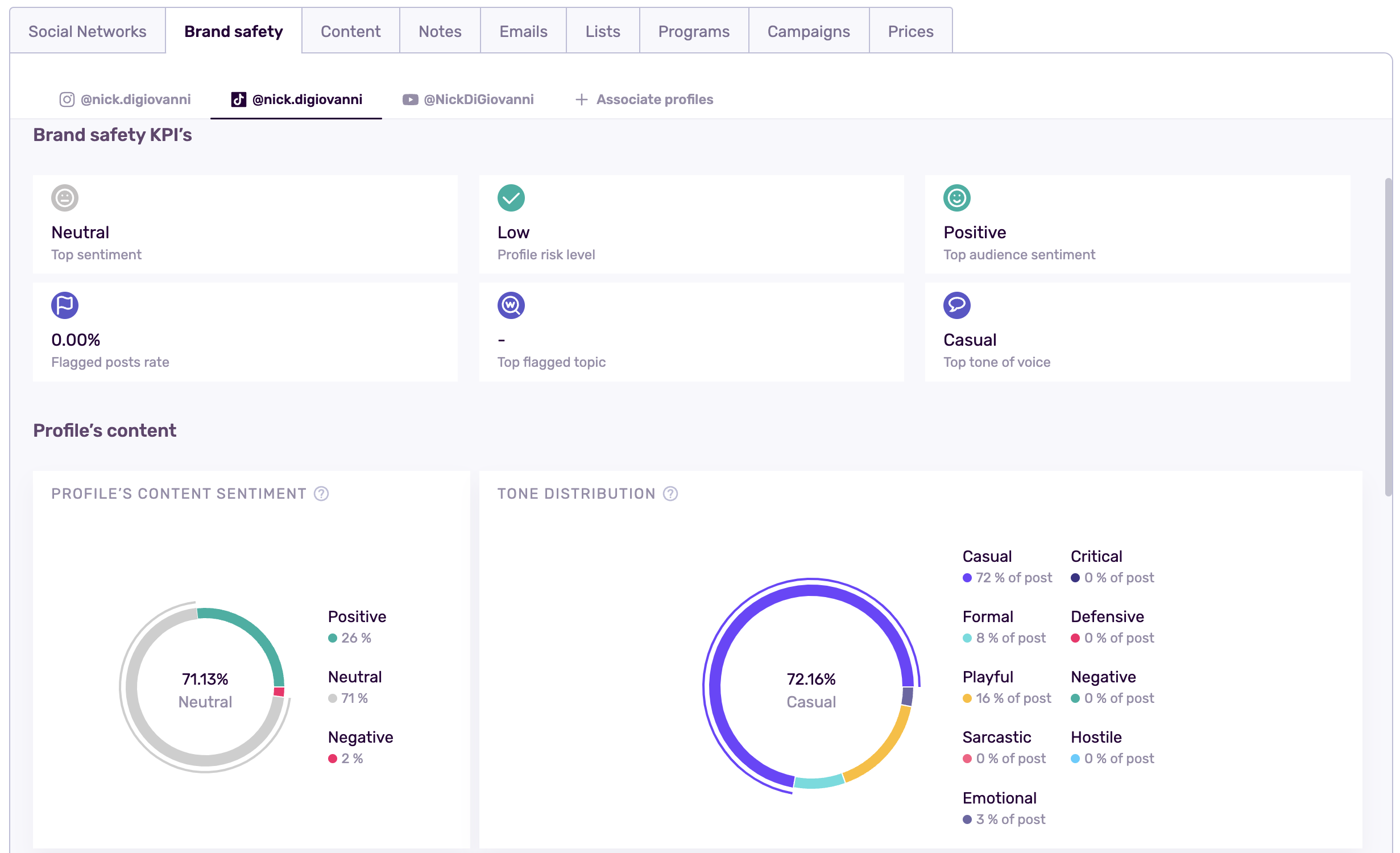Image resolution: width=1400 pixels, height=853 pixels.
Task: Click the speech bubble icon above Top tone of voice
Action: [957, 305]
